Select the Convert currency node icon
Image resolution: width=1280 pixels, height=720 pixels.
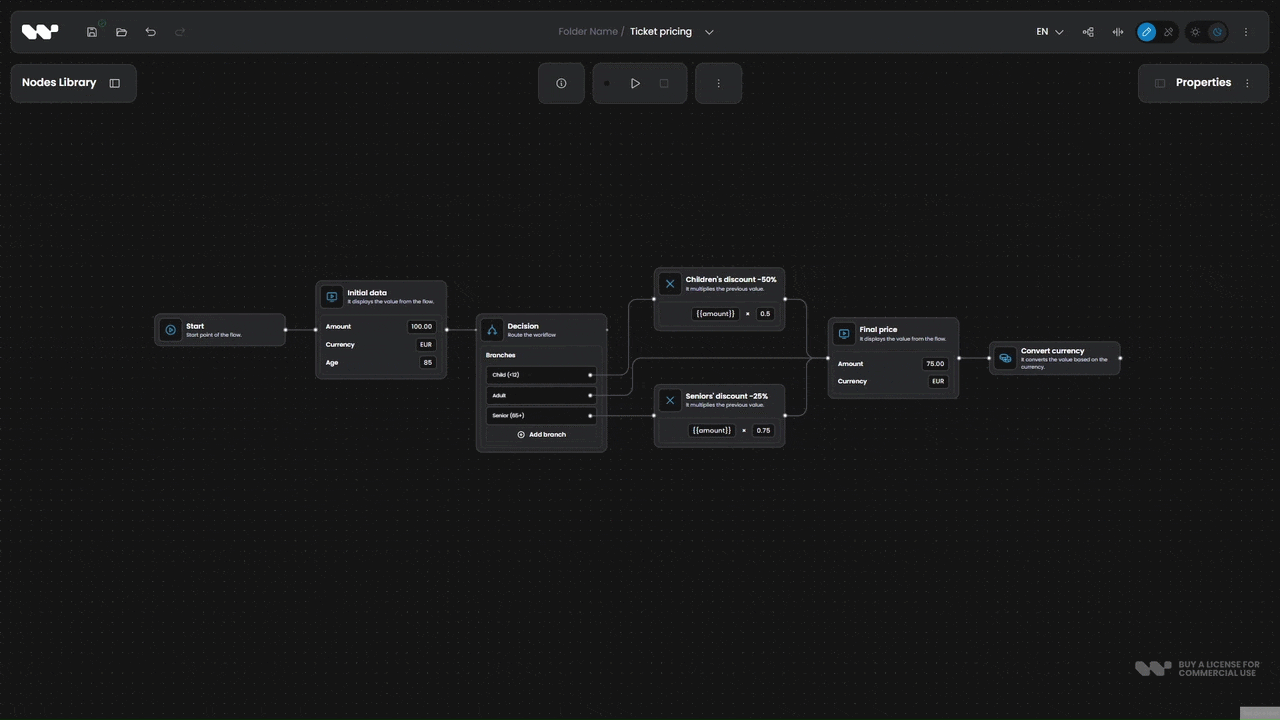[1005, 358]
